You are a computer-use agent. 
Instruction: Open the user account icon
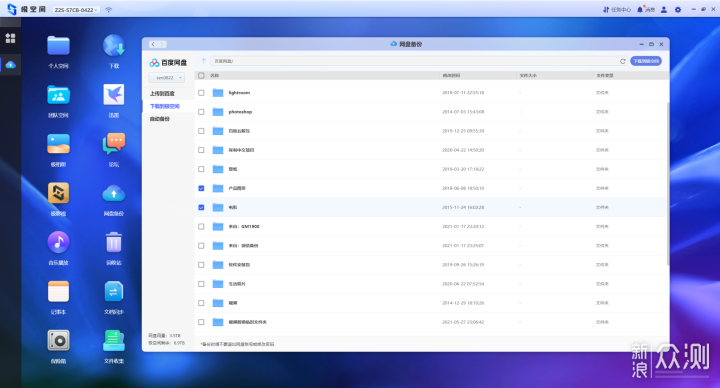[664, 10]
